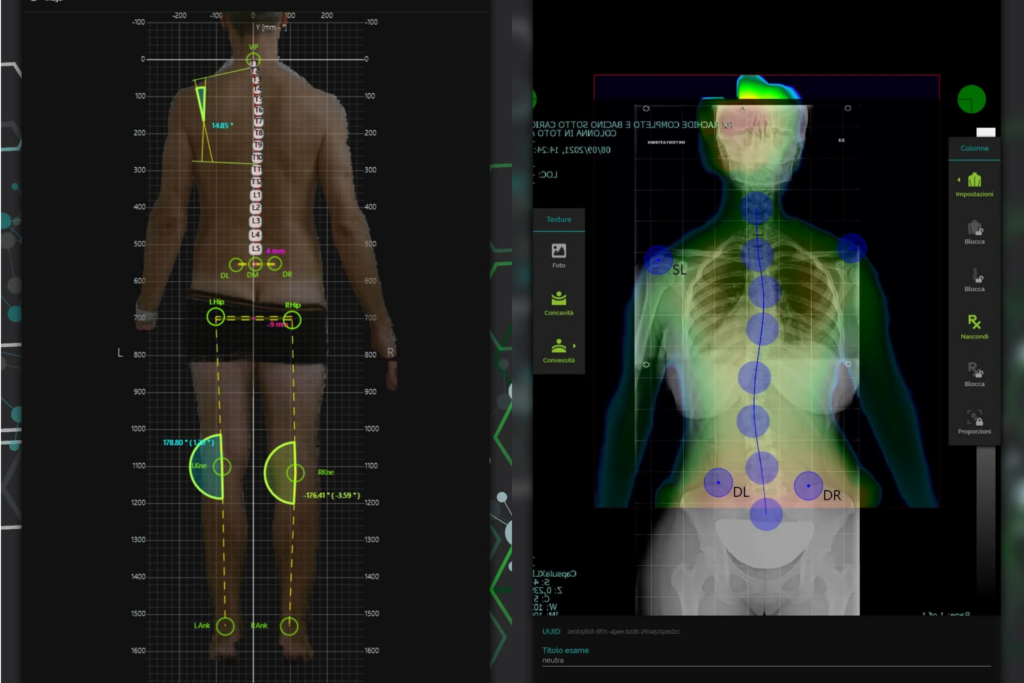Click the L5 vertebra label

coord(256,248)
